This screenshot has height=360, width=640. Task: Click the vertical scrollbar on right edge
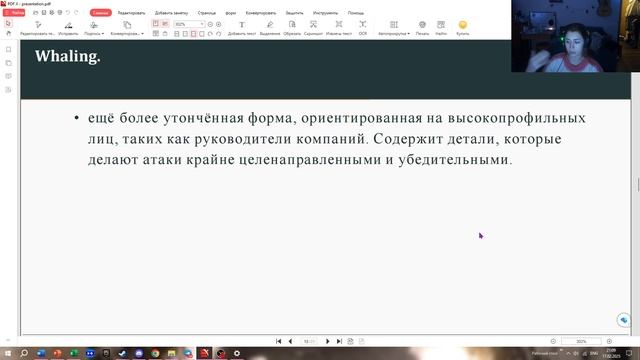[x=638, y=184]
